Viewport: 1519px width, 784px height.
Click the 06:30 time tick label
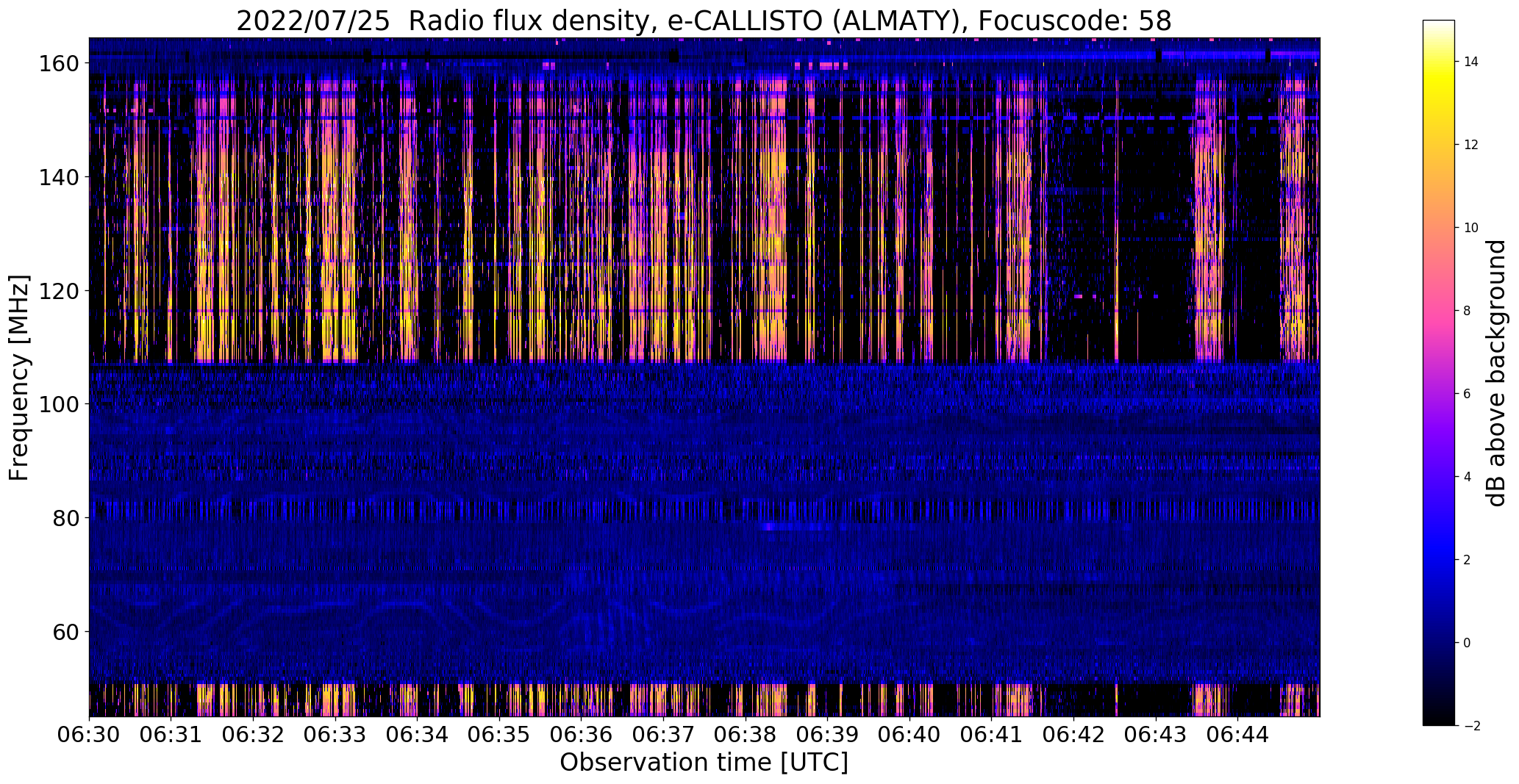click(89, 735)
